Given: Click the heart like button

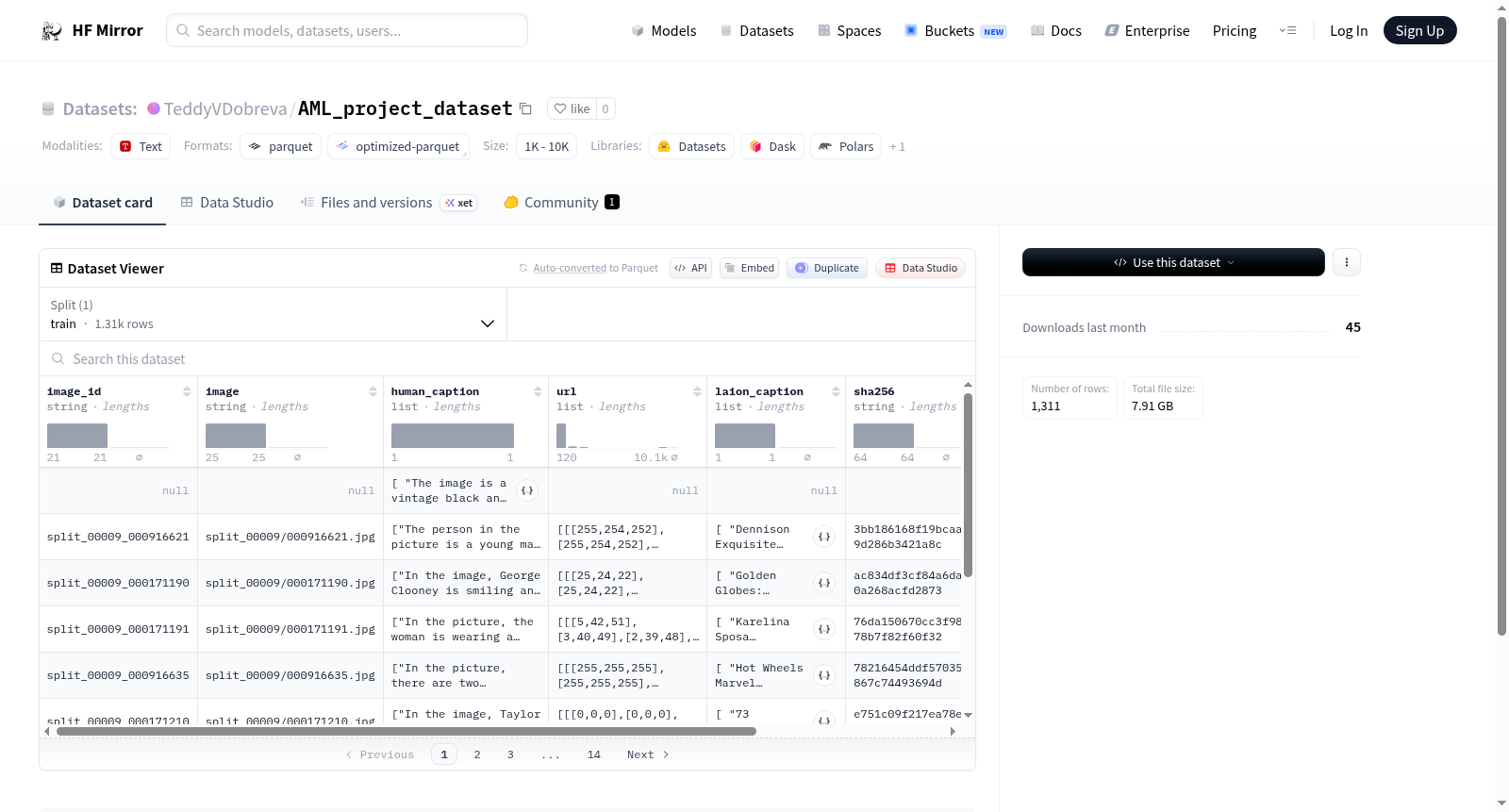Looking at the screenshot, I should pos(572,108).
